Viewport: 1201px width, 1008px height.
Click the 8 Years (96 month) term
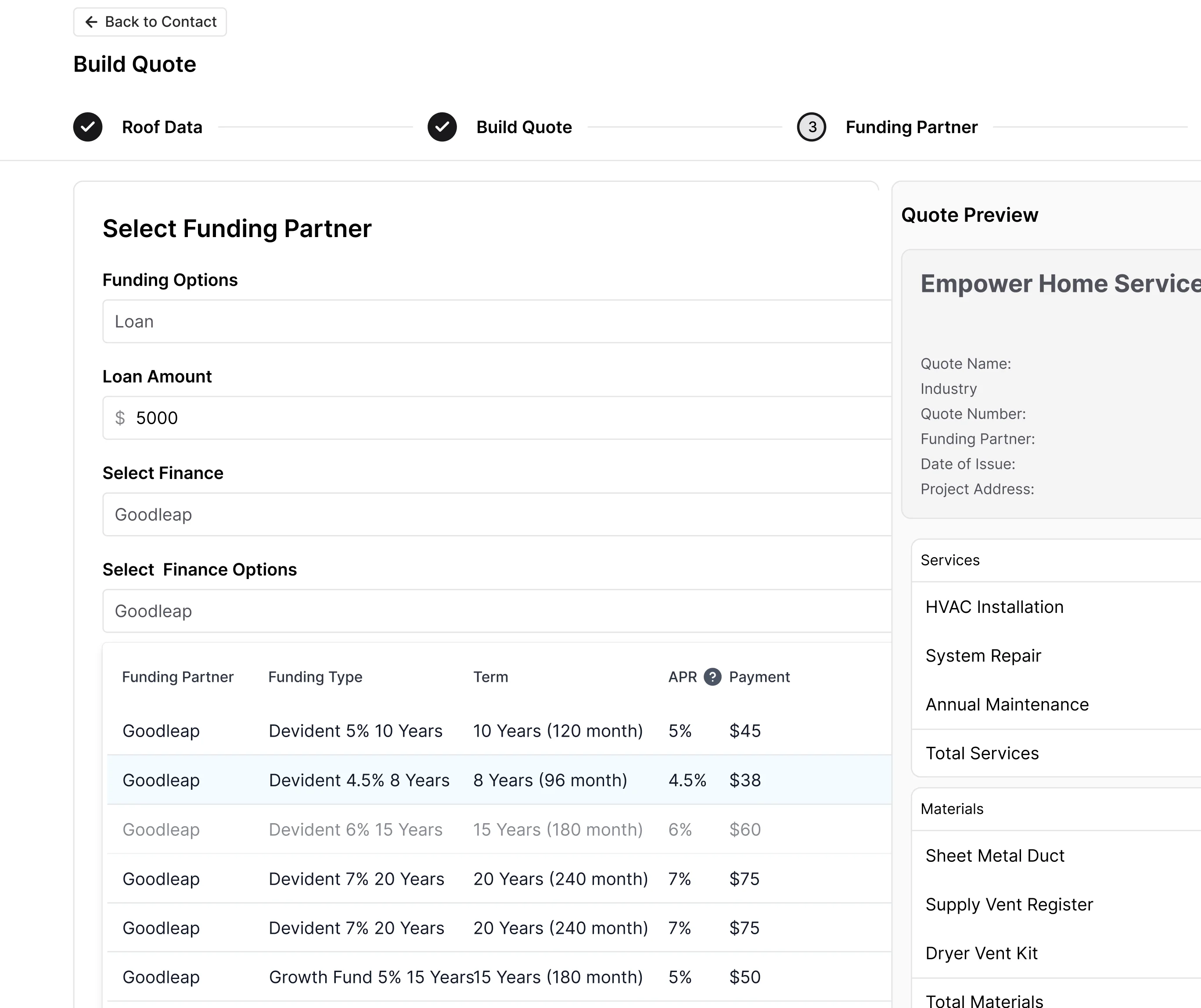(550, 780)
